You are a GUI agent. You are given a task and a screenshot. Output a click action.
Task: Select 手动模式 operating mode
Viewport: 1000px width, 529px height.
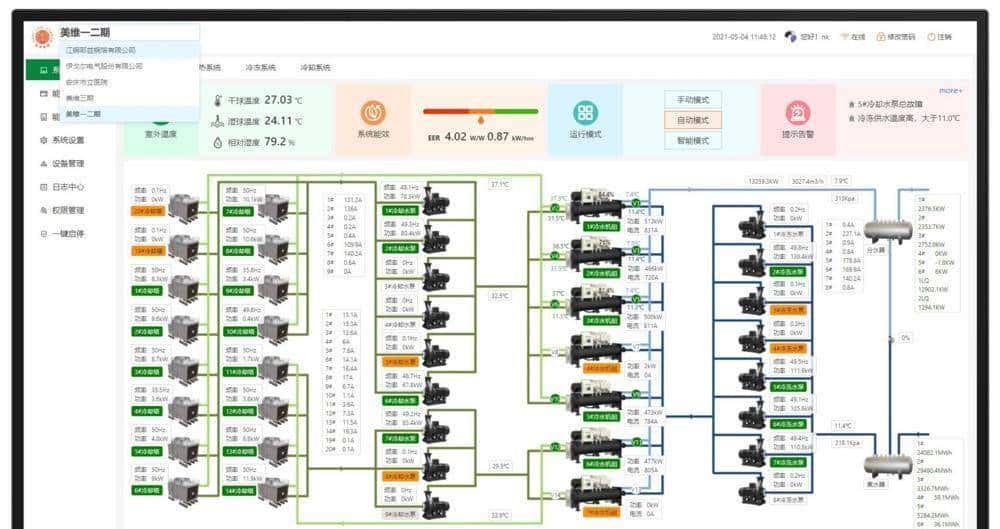click(693, 100)
